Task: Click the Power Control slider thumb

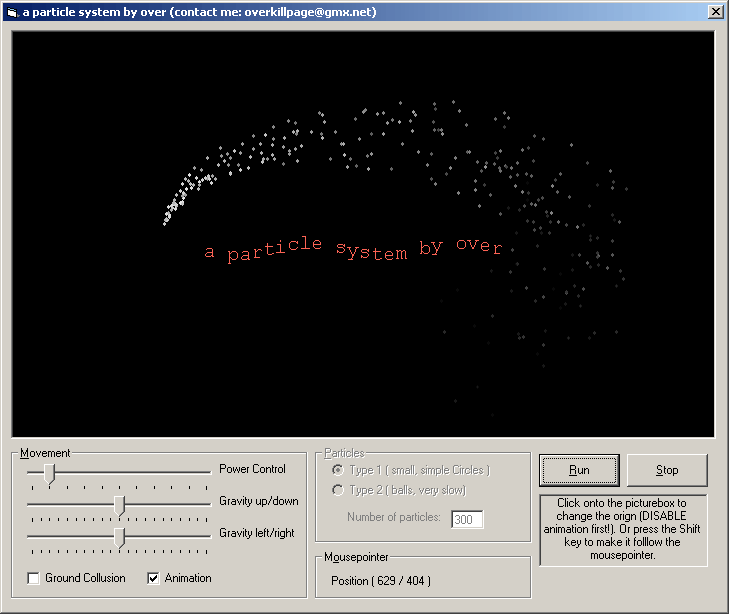Action: 48,473
